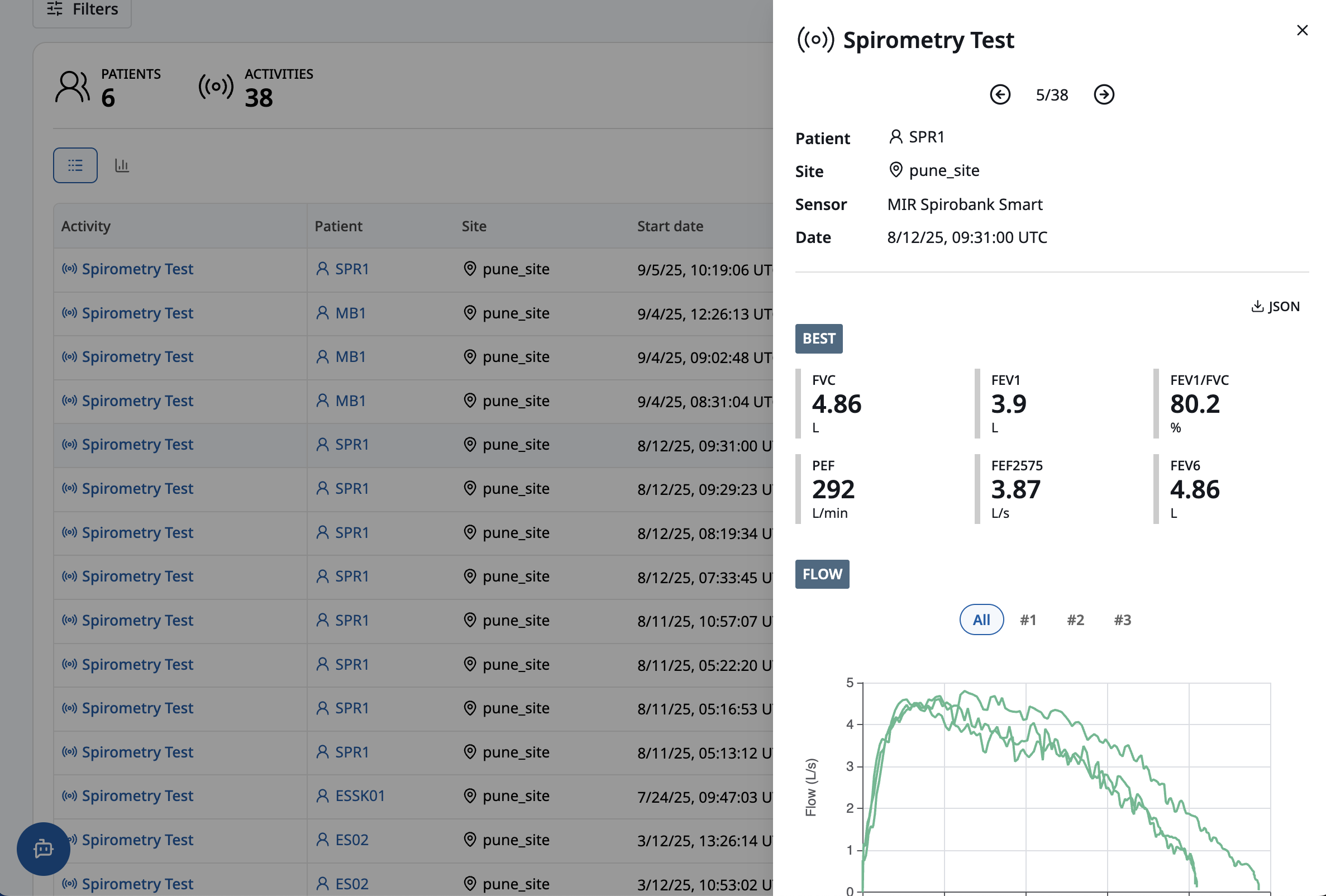
Task: Open the chatbot assistant icon
Action: (44, 848)
